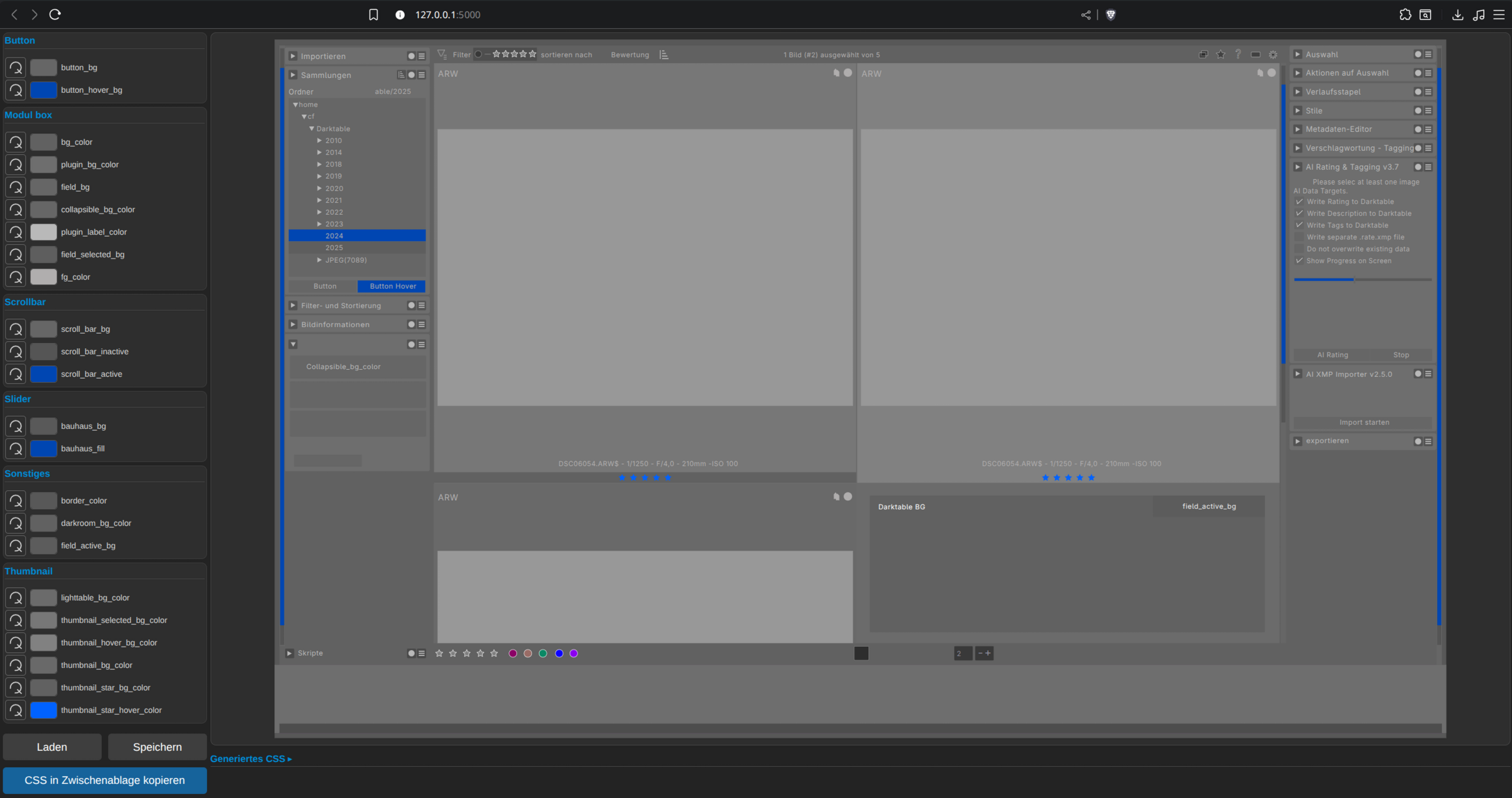1512x798 pixels.
Task: Expand the 2023 folder in tree
Action: click(320, 224)
